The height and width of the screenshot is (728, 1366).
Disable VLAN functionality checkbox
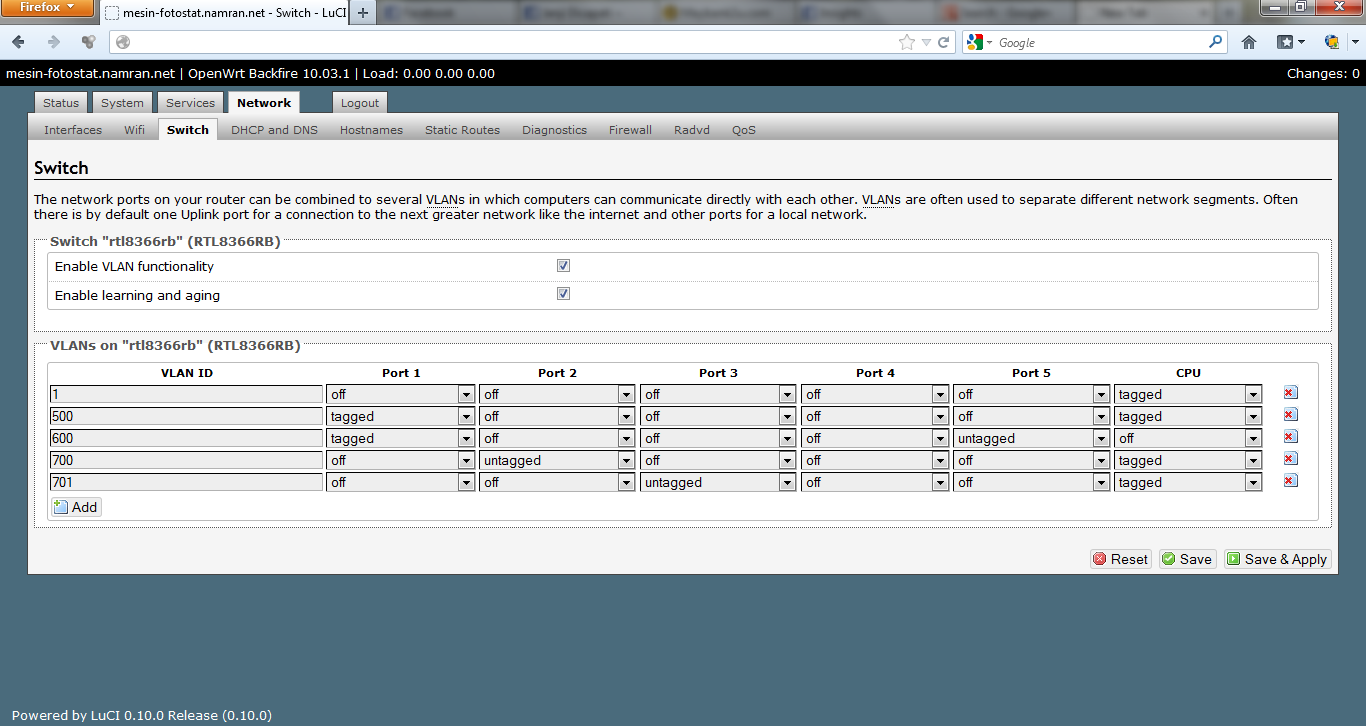[564, 266]
